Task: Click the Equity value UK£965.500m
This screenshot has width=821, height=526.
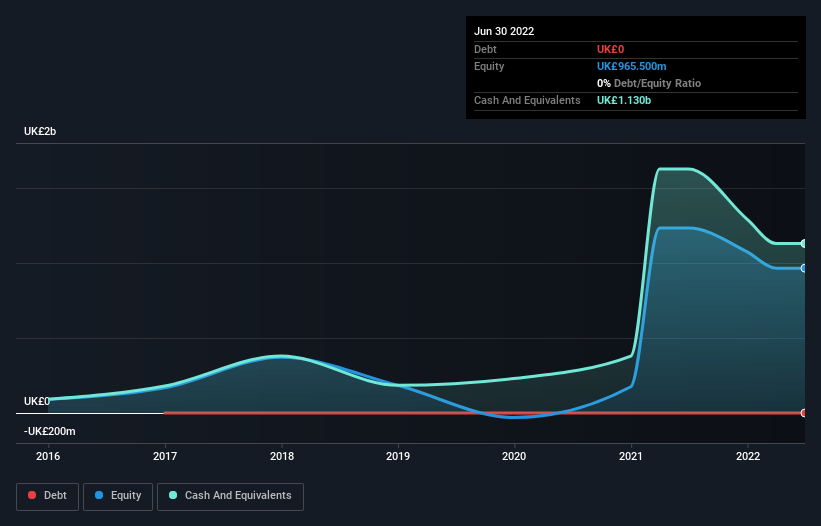Action: (631, 66)
